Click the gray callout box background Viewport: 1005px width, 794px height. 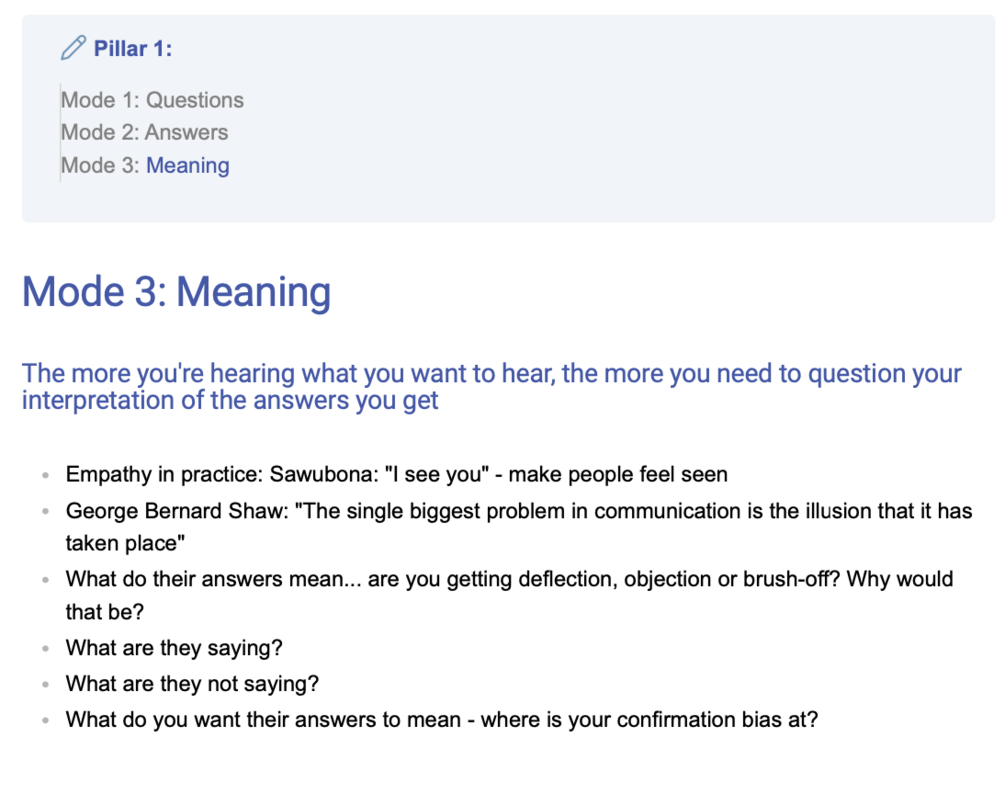click(609, 128)
